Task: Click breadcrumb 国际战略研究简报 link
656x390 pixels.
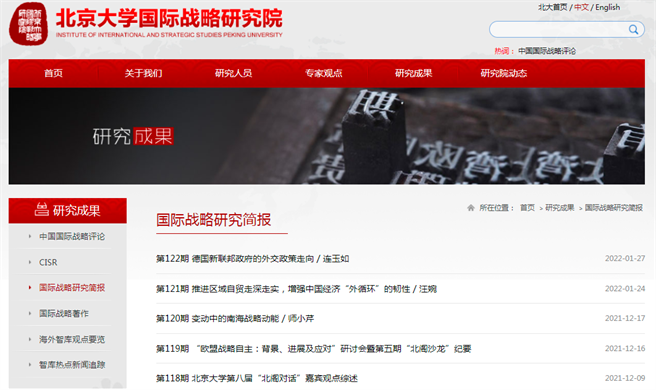Action: click(x=614, y=208)
